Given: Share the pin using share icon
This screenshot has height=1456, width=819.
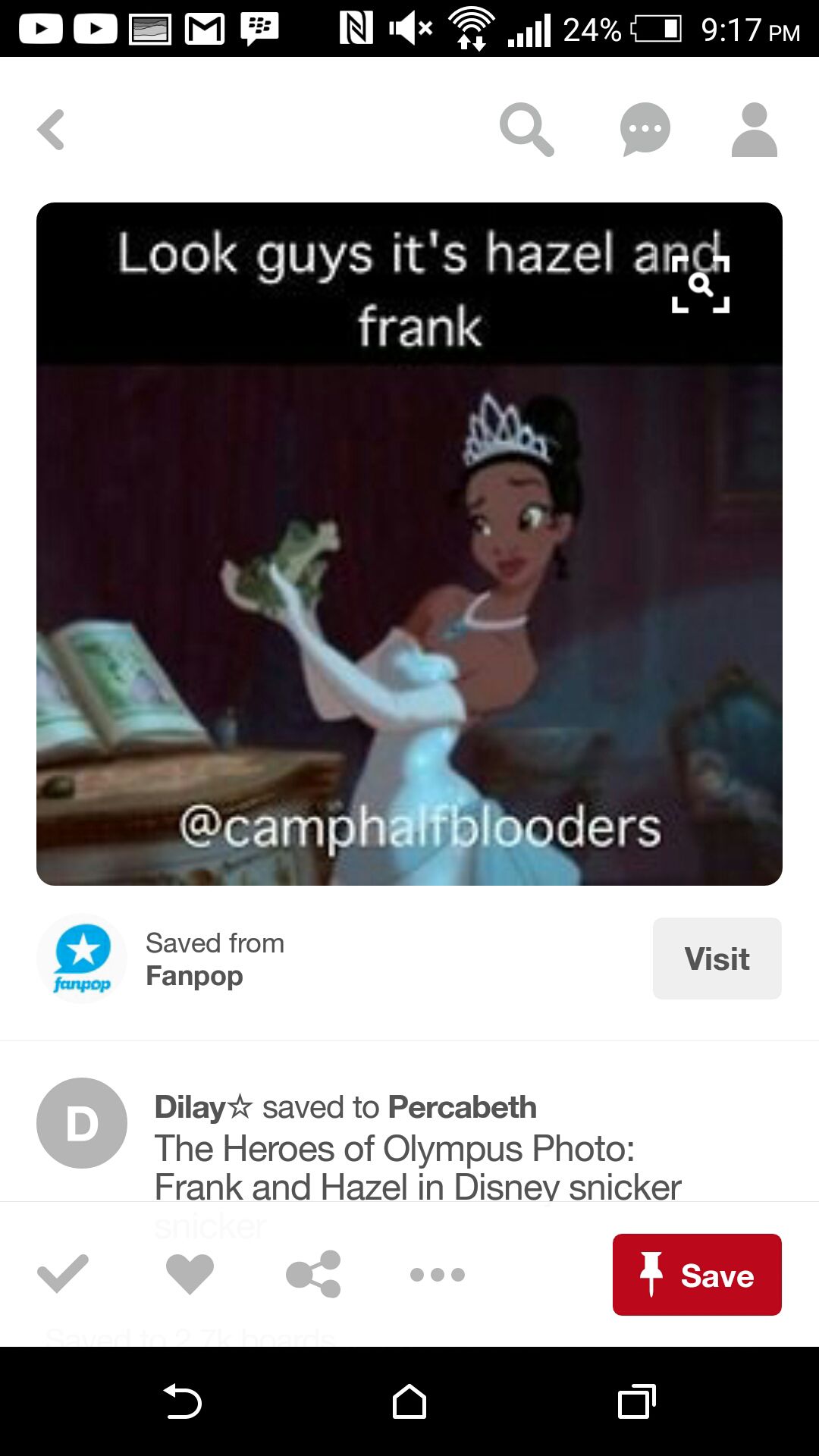Looking at the screenshot, I should pyautogui.click(x=313, y=1274).
